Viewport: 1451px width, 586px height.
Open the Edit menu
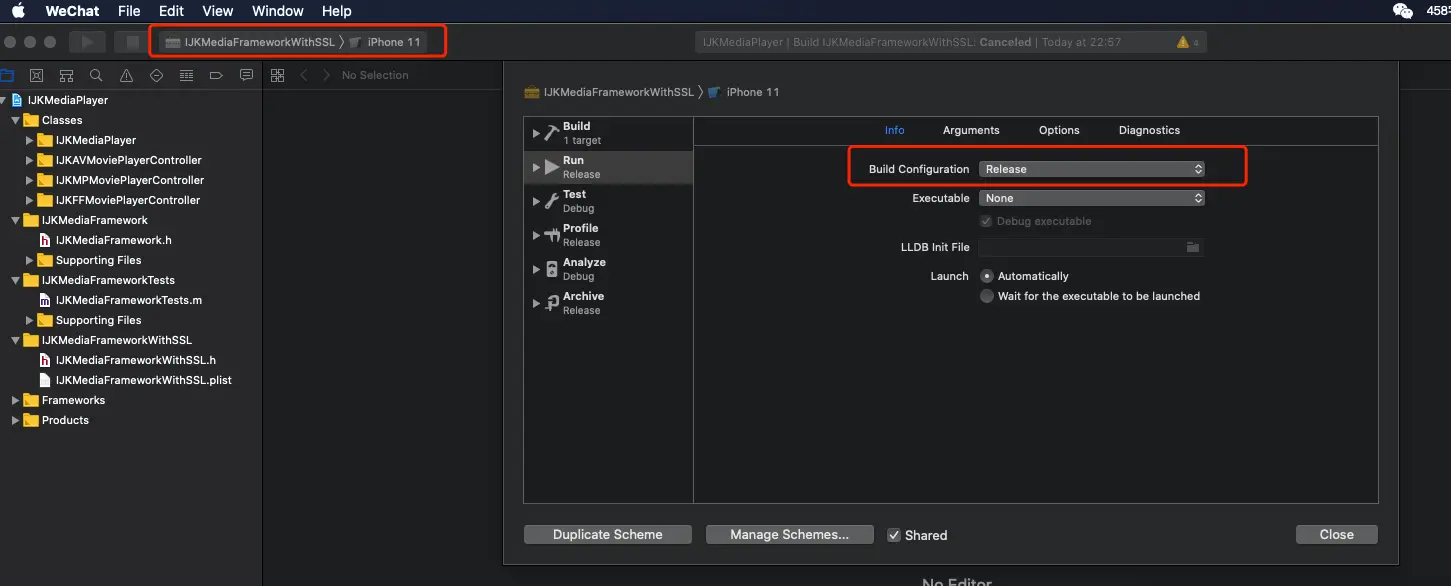point(171,11)
